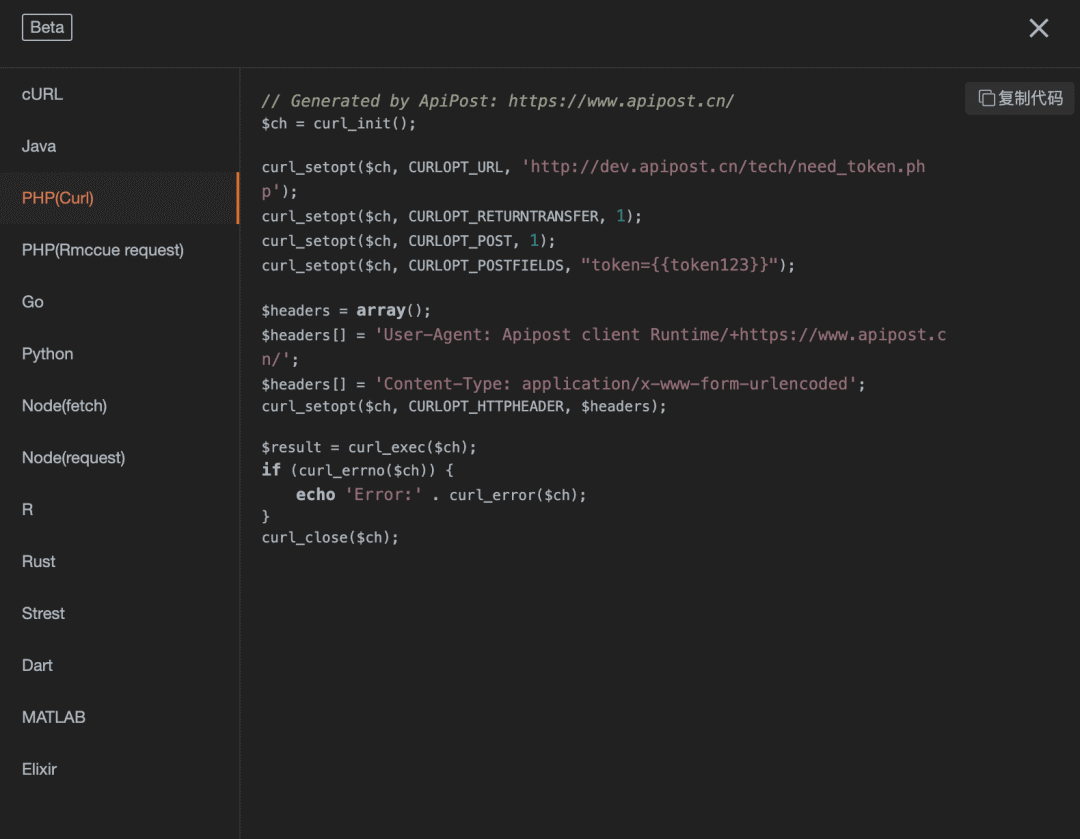The width and height of the screenshot is (1080, 839).
Task: Click the copy code icon
Action: pyautogui.click(x=986, y=99)
